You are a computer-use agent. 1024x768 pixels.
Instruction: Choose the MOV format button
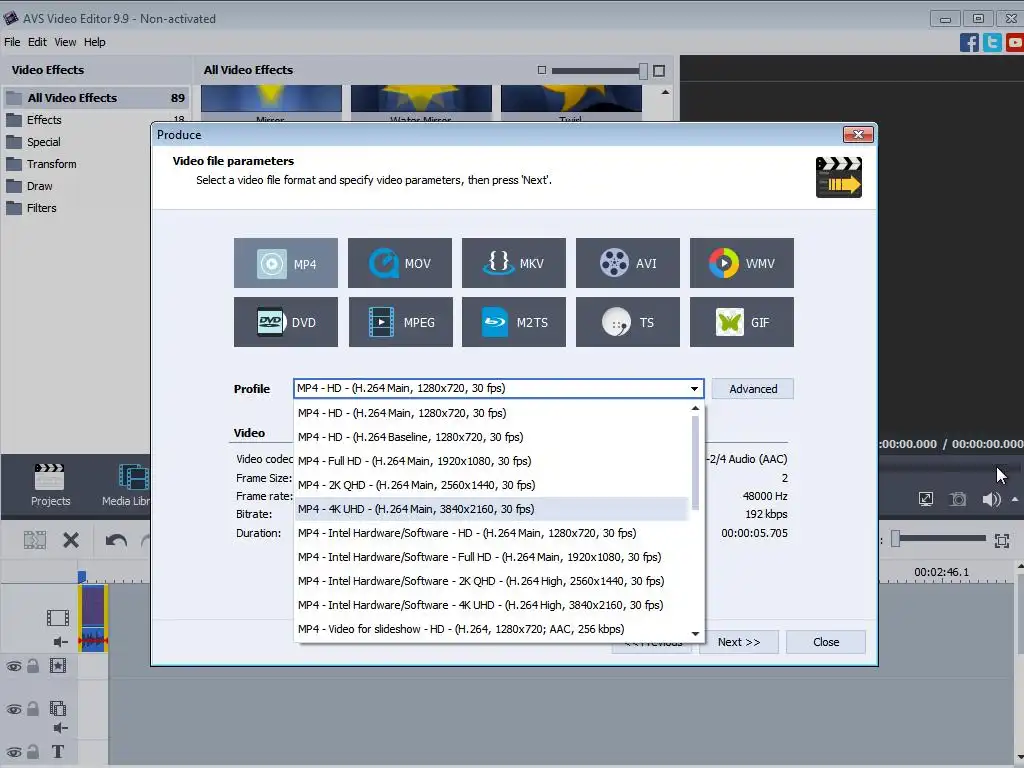[x=400, y=263]
